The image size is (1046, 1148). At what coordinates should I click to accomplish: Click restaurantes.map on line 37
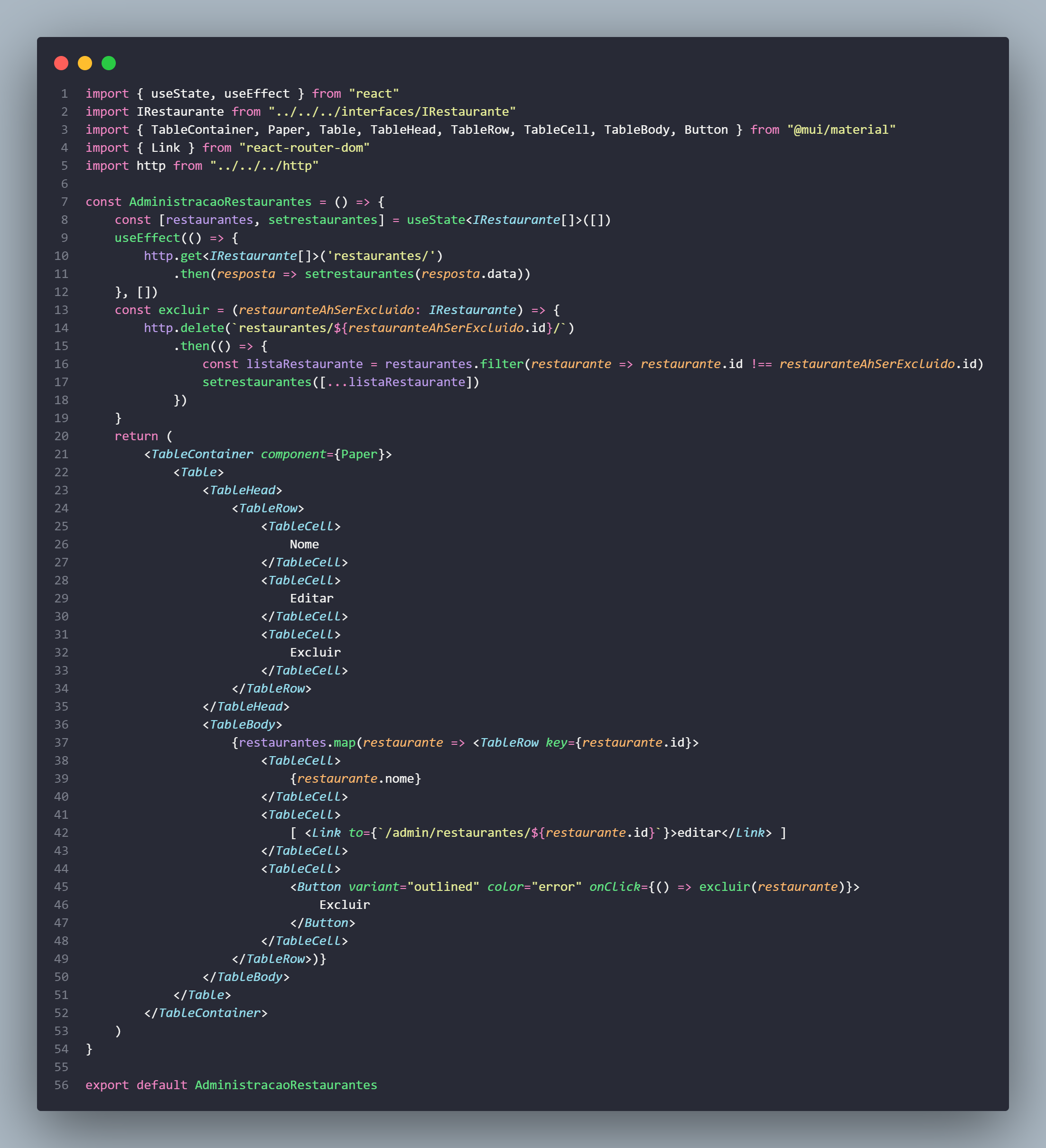(x=297, y=742)
